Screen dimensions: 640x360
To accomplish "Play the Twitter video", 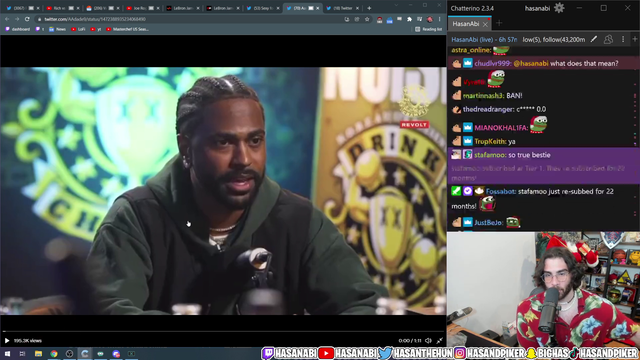I will (x=7, y=340).
